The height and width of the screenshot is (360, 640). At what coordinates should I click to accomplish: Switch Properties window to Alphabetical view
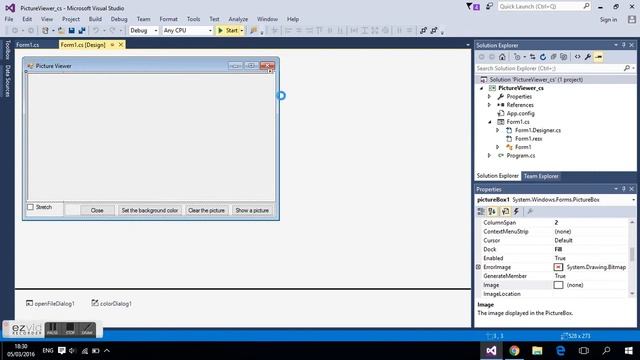click(492, 211)
